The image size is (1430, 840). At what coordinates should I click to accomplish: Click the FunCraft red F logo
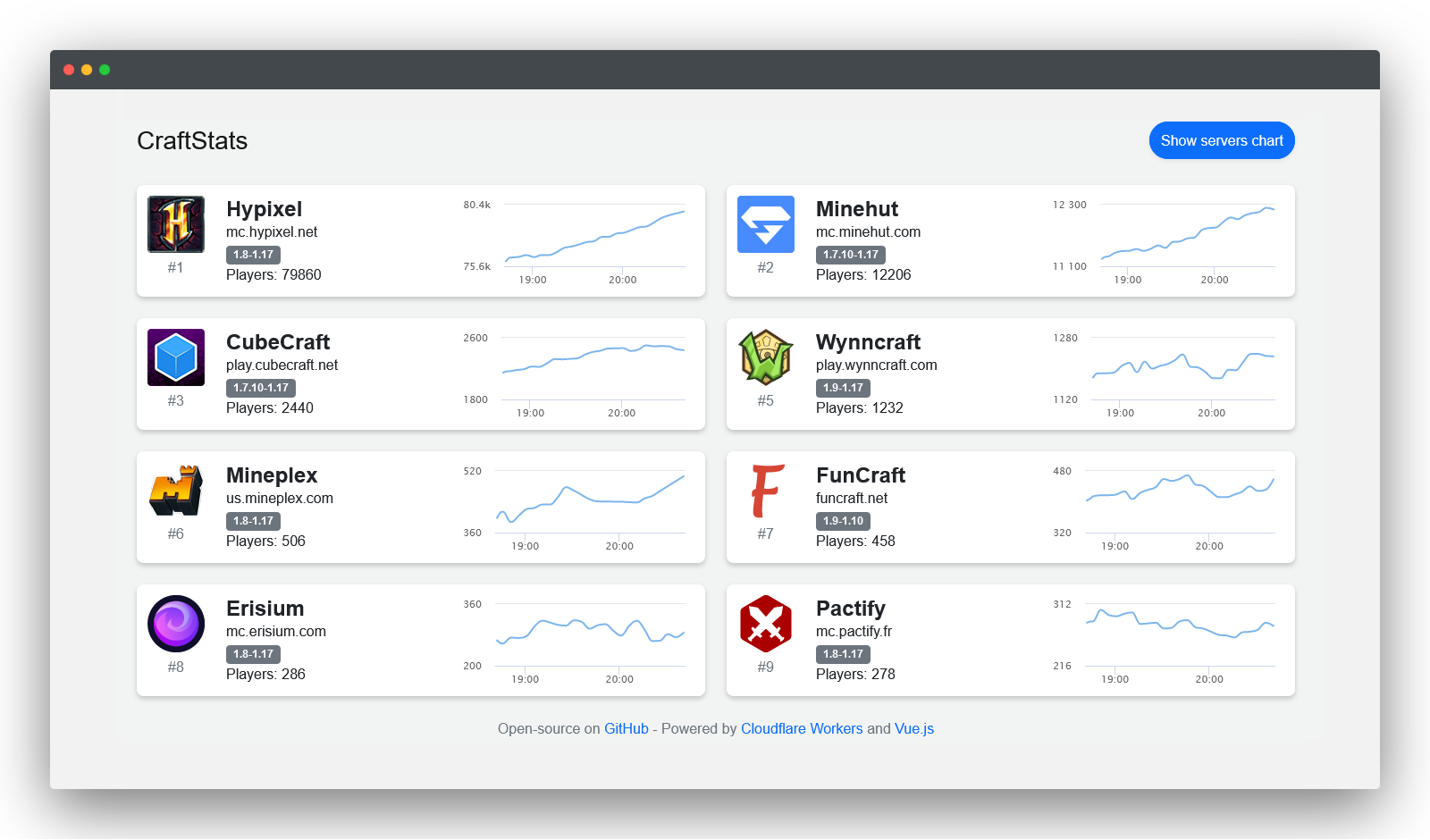pyautogui.click(x=766, y=491)
